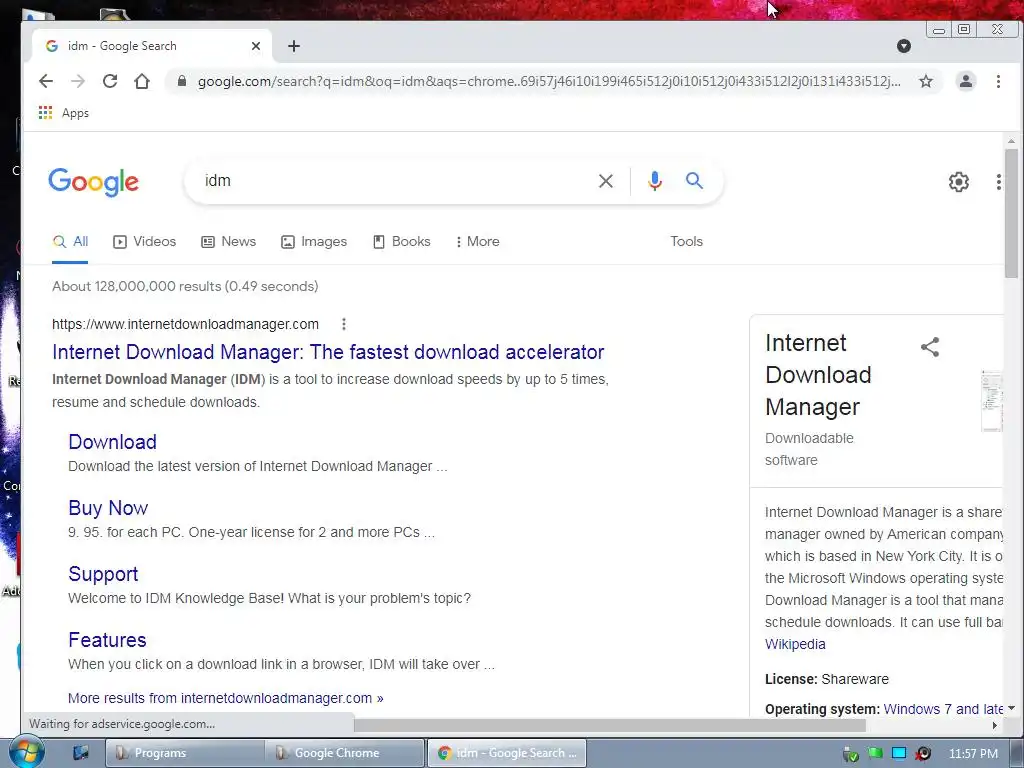Go back to the previous page
The image size is (1024, 768).
pyautogui.click(x=46, y=81)
